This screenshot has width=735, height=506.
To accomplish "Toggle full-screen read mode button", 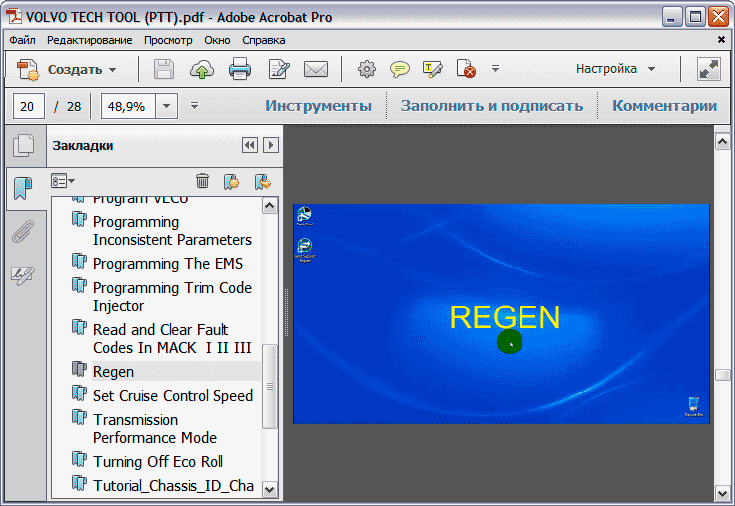I will (x=708, y=69).
